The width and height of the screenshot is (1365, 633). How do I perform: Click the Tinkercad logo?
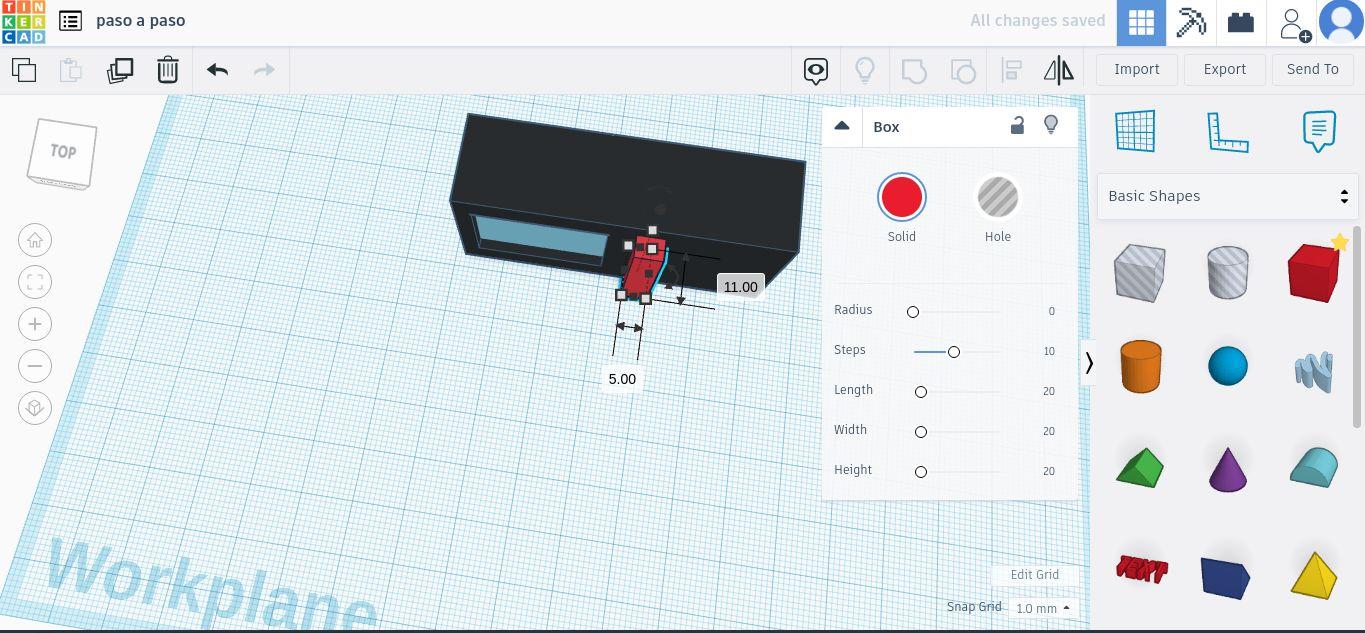pyautogui.click(x=23, y=22)
